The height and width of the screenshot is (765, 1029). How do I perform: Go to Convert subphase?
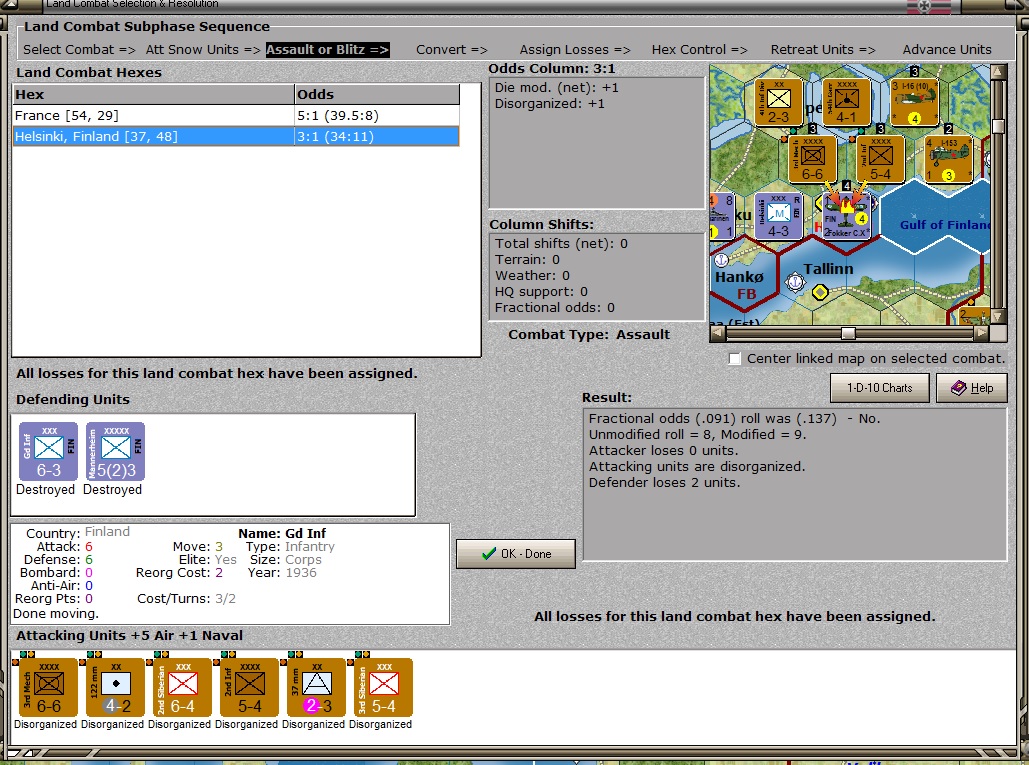coord(452,50)
